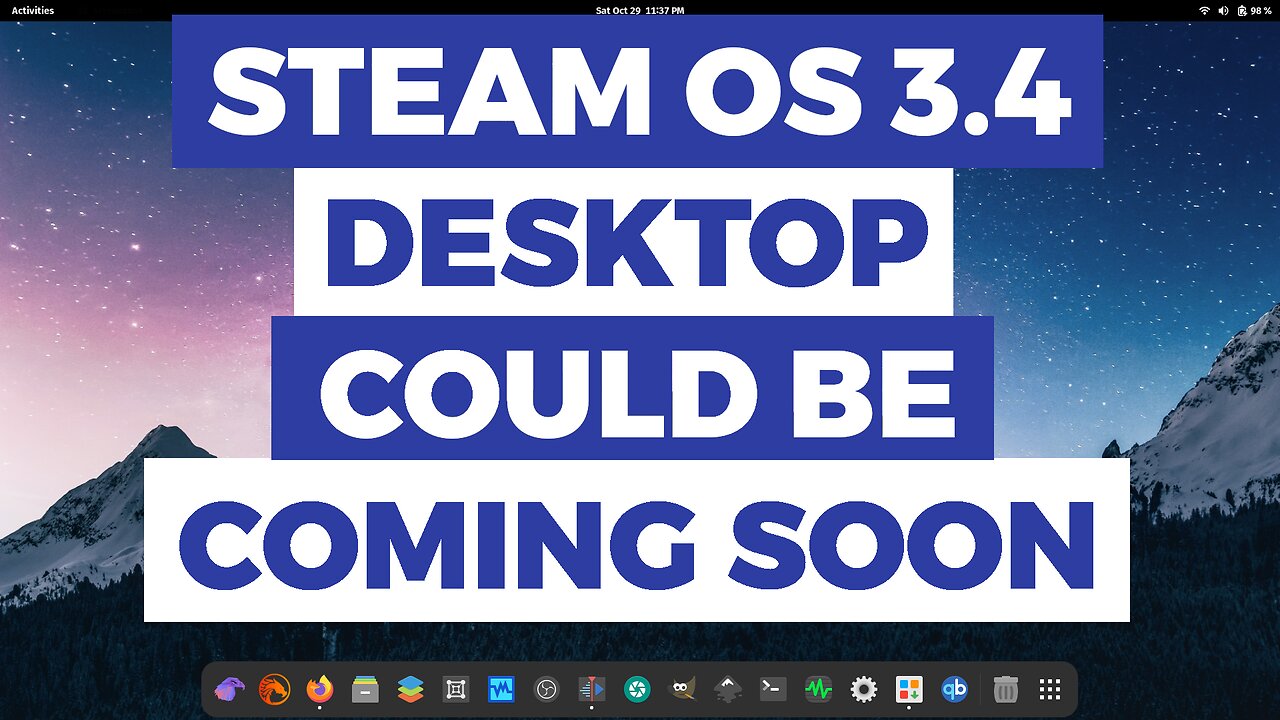The width and height of the screenshot is (1280, 720).
Task: Launch Firefox from the dock
Action: pyautogui.click(x=320, y=689)
